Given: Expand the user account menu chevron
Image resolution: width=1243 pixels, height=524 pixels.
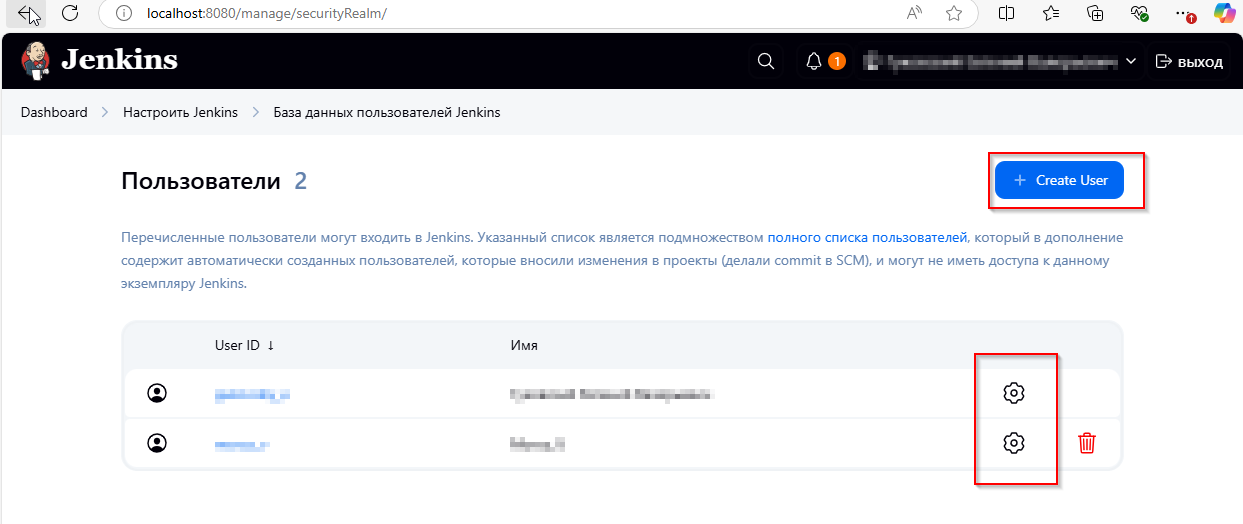Looking at the screenshot, I should (1131, 62).
